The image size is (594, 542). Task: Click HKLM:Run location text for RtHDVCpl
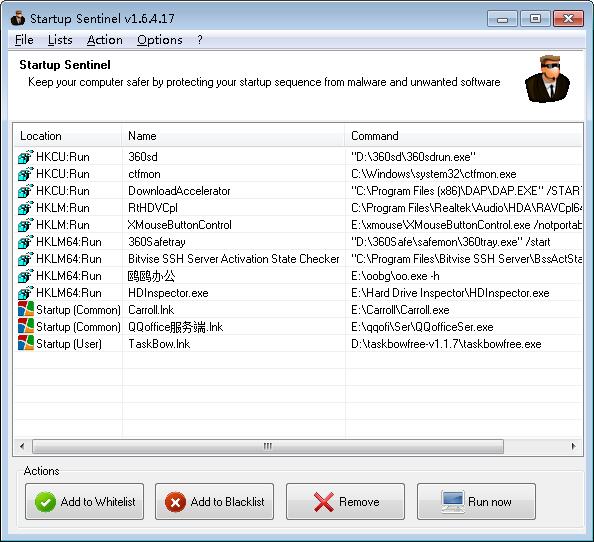[x=63, y=208]
